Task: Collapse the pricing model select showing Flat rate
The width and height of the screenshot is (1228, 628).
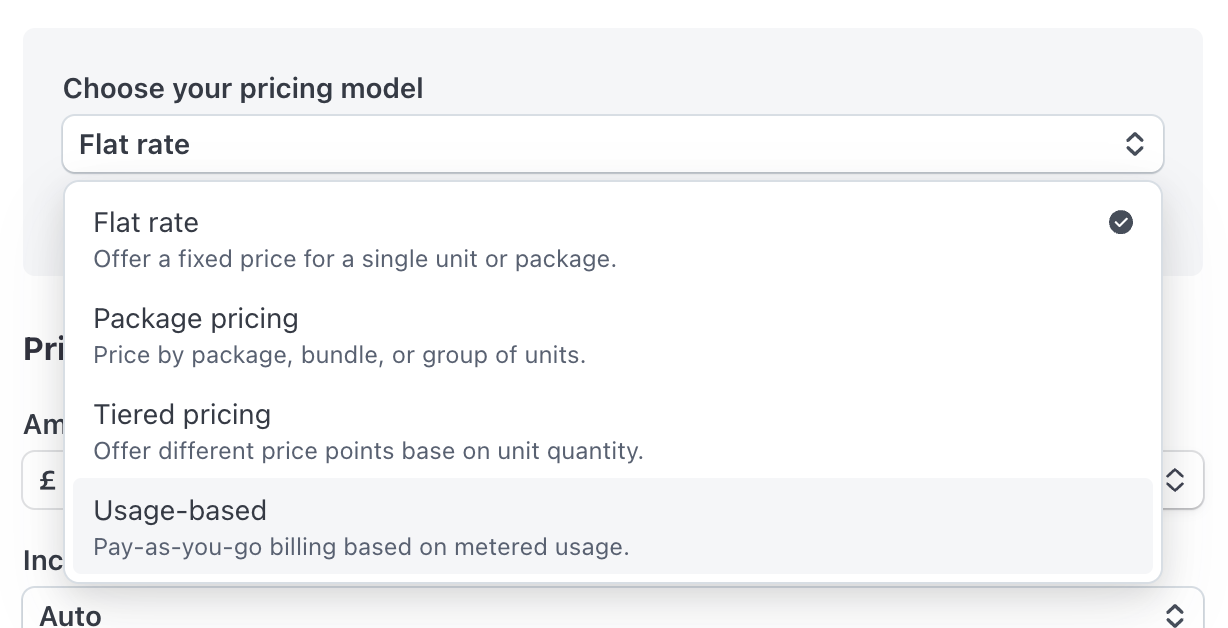Action: pos(600,144)
